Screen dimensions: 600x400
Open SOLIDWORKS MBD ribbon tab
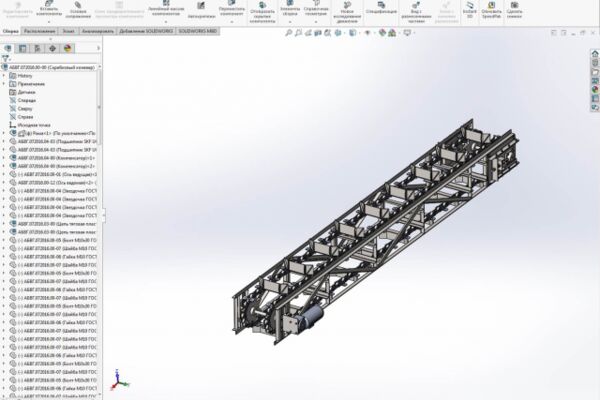coord(197,31)
